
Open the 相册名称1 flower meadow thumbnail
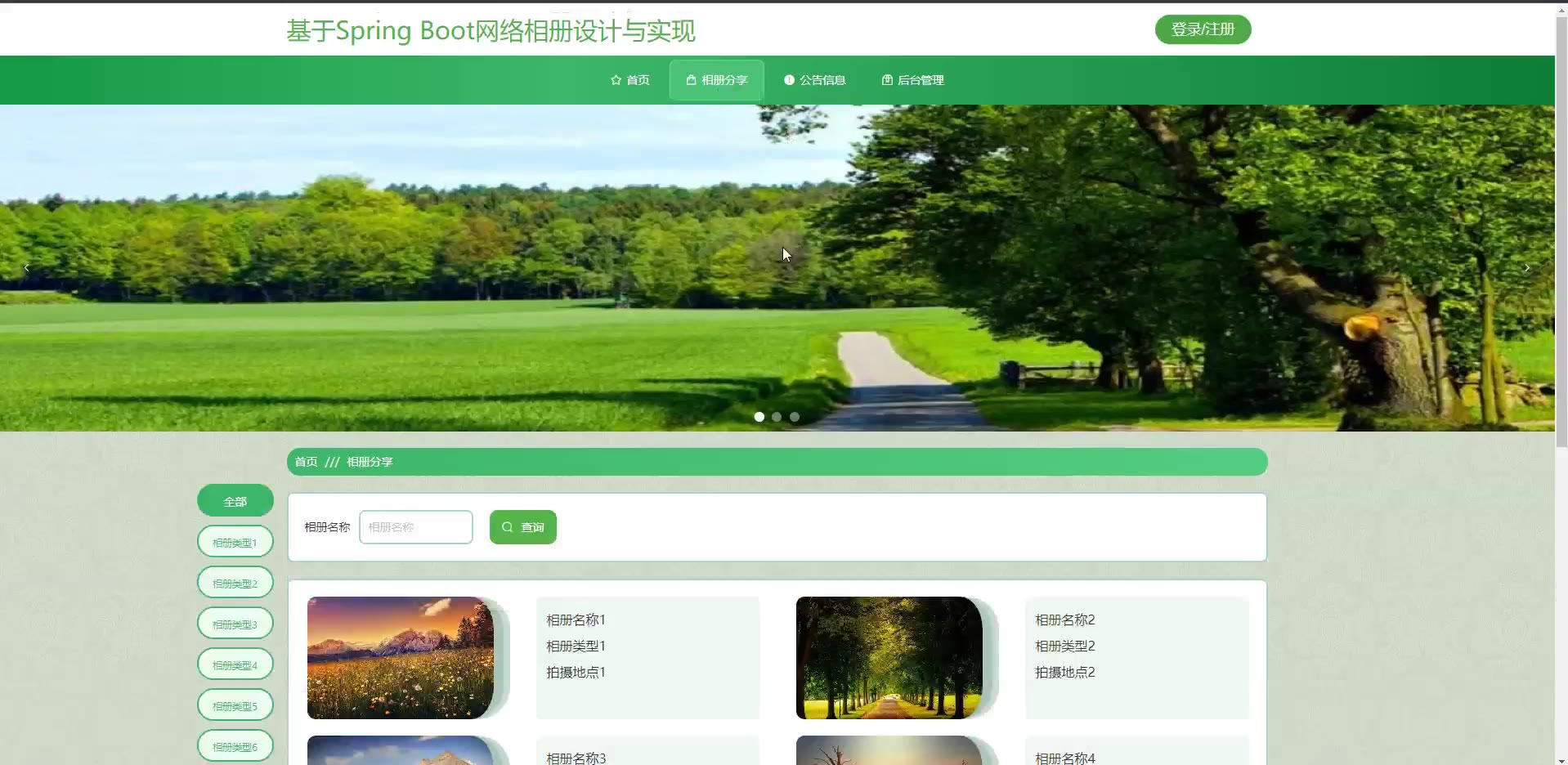pyautogui.click(x=401, y=658)
